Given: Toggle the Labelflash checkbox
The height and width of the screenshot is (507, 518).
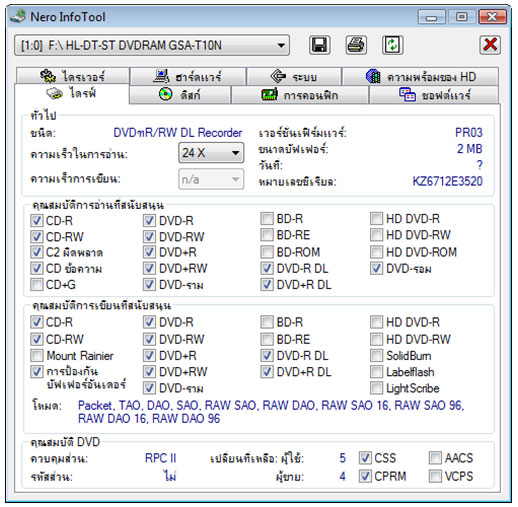Looking at the screenshot, I should (376, 371).
